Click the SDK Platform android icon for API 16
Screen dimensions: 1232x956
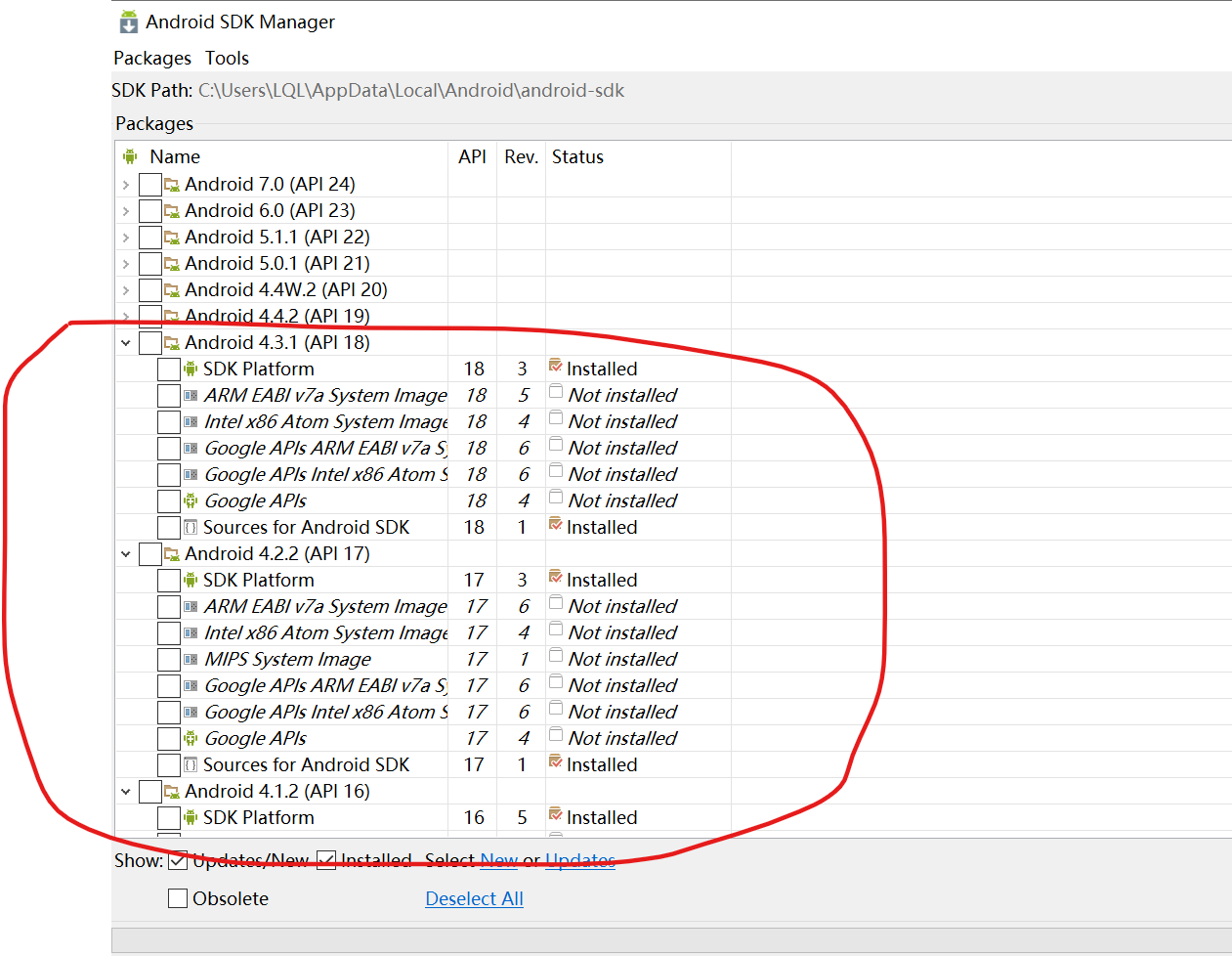191,817
